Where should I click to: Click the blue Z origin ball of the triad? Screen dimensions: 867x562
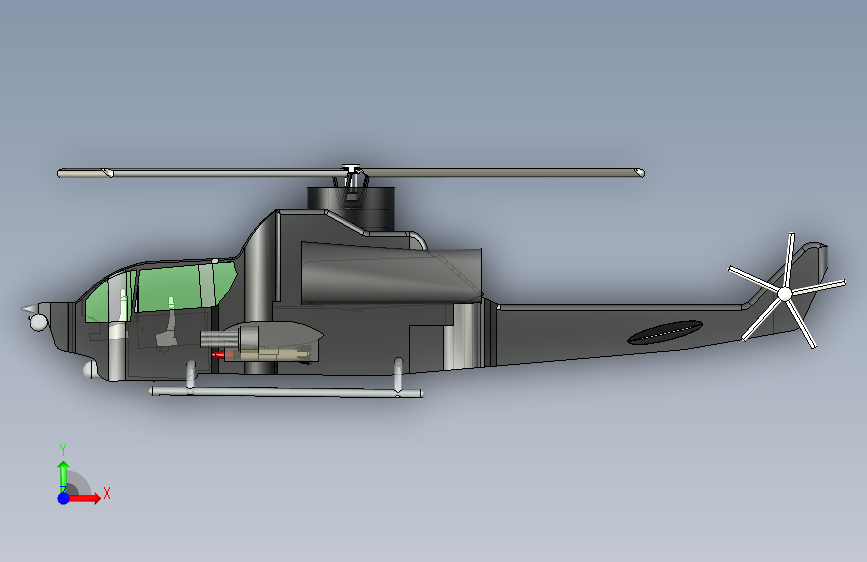pyautogui.click(x=64, y=498)
